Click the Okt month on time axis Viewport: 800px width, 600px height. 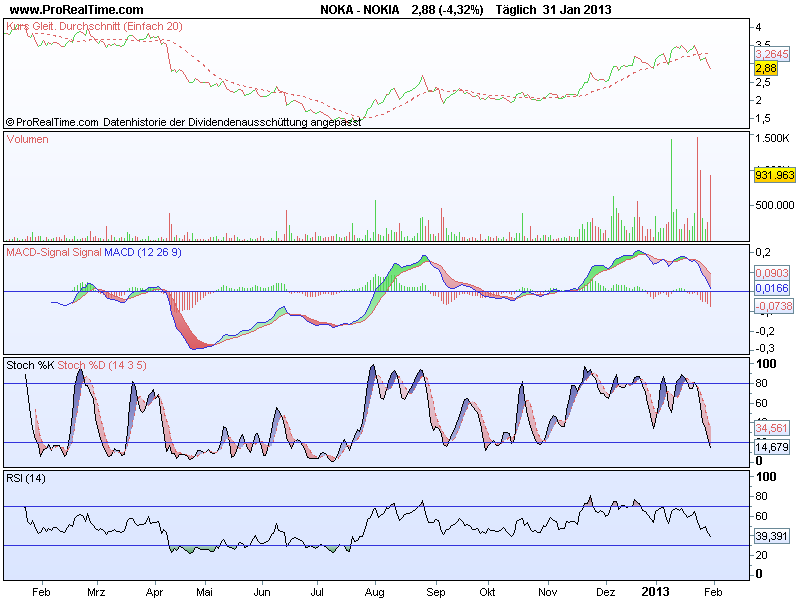click(487, 592)
